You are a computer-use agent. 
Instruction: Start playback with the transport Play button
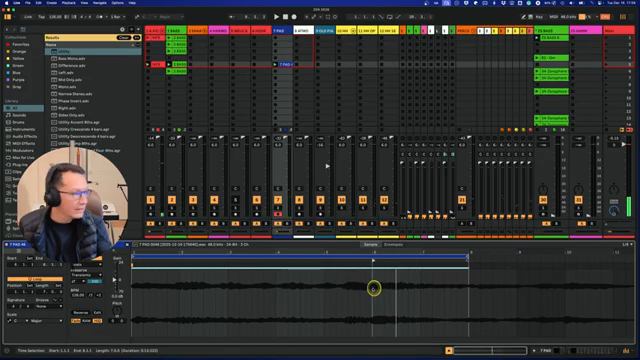pyautogui.click(x=276, y=17)
